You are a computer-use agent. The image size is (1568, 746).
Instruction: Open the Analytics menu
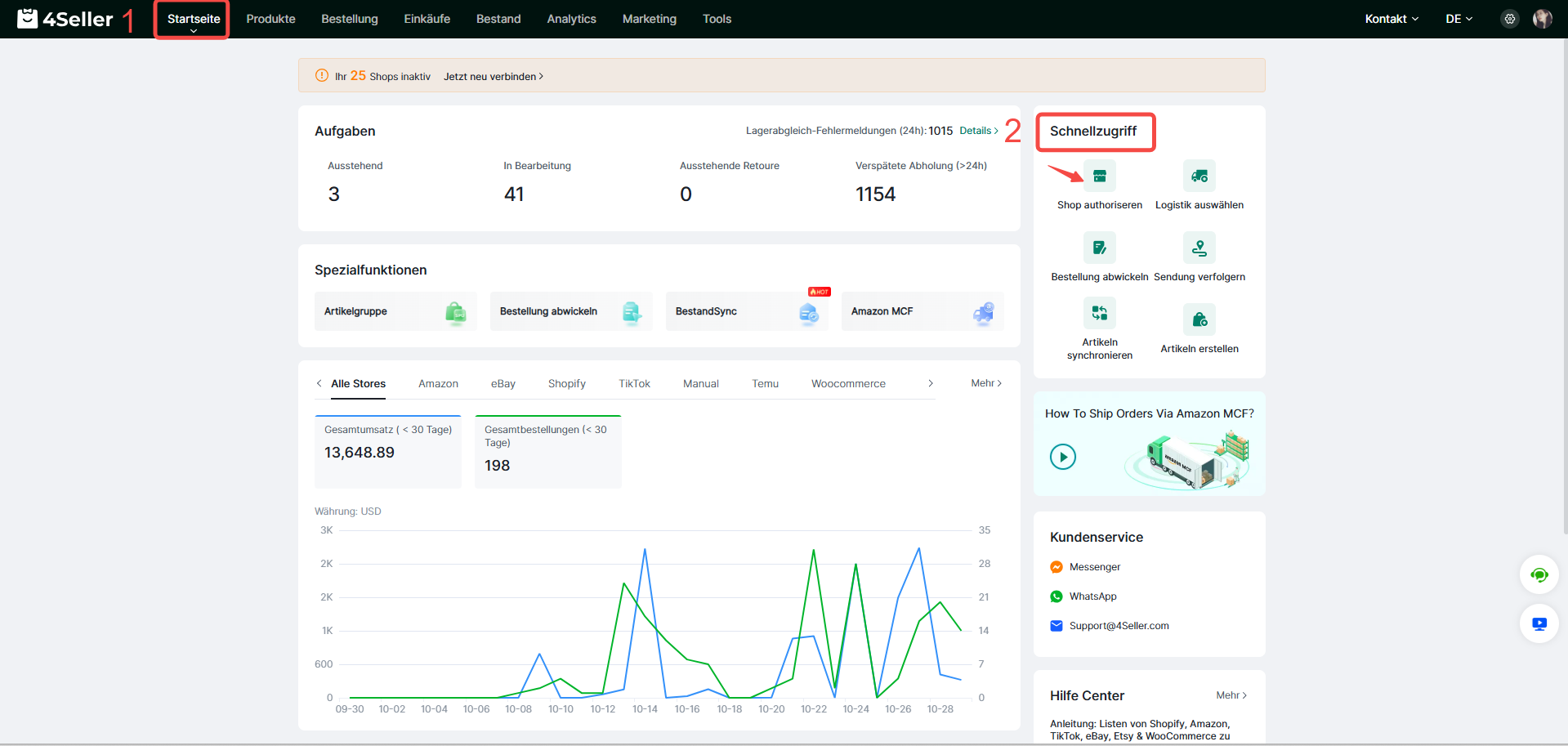point(571,19)
